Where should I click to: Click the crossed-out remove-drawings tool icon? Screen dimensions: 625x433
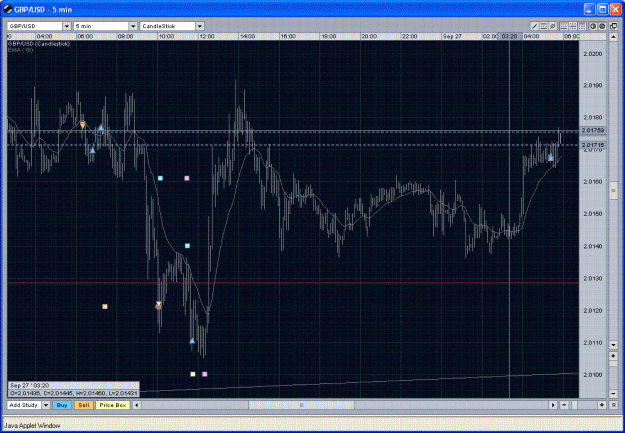[553, 26]
